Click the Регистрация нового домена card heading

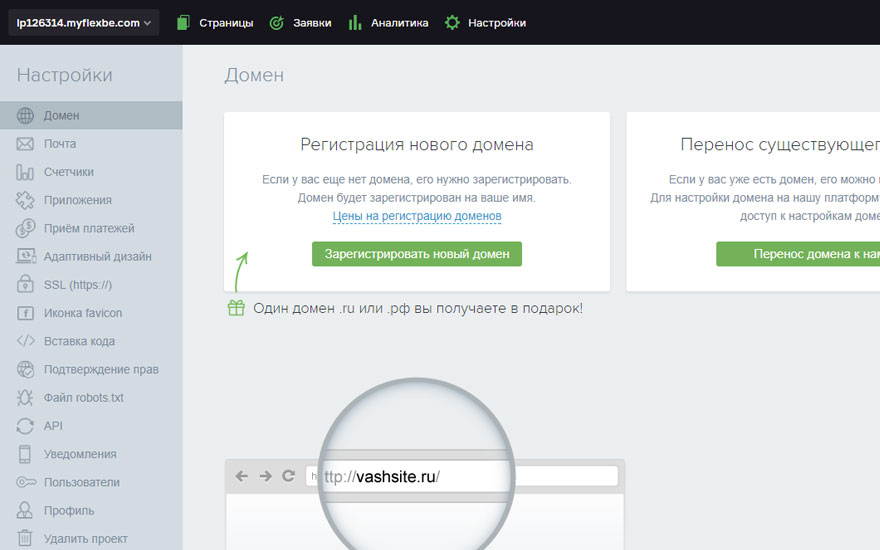point(417,145)
